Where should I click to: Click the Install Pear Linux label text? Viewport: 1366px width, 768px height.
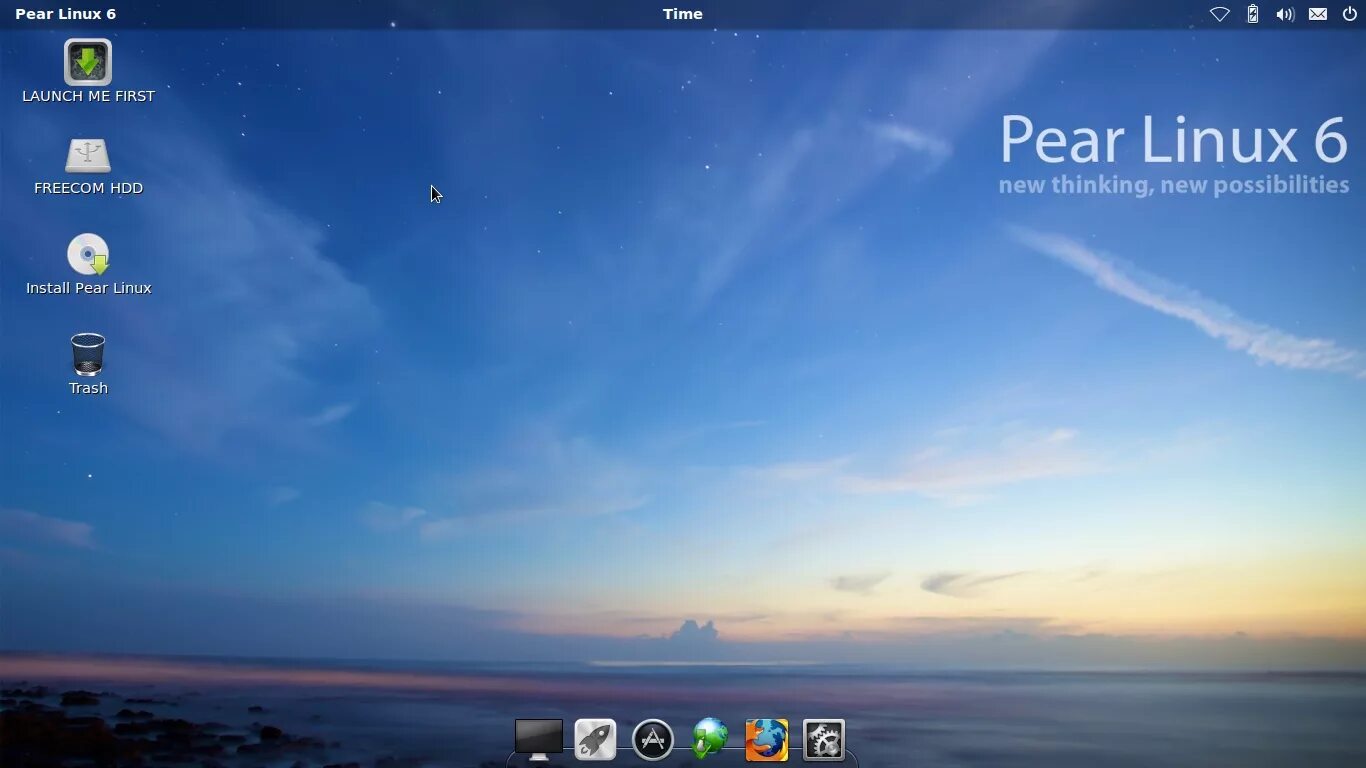pos(89,288)
